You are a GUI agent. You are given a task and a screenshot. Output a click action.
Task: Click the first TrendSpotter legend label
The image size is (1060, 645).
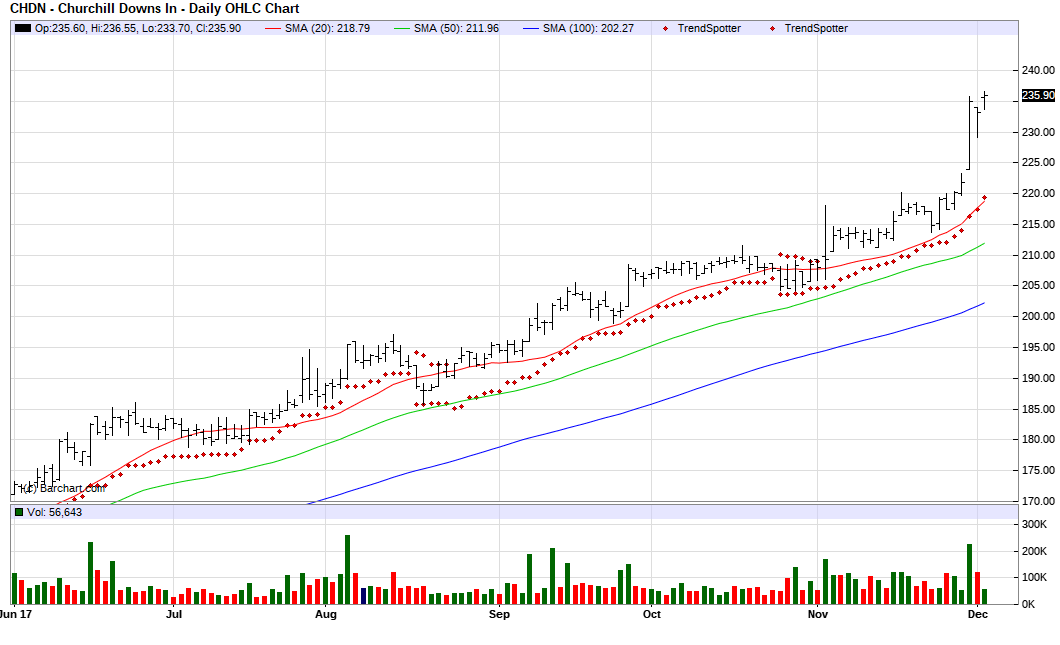pyautogui.click(x=709, y=28)
